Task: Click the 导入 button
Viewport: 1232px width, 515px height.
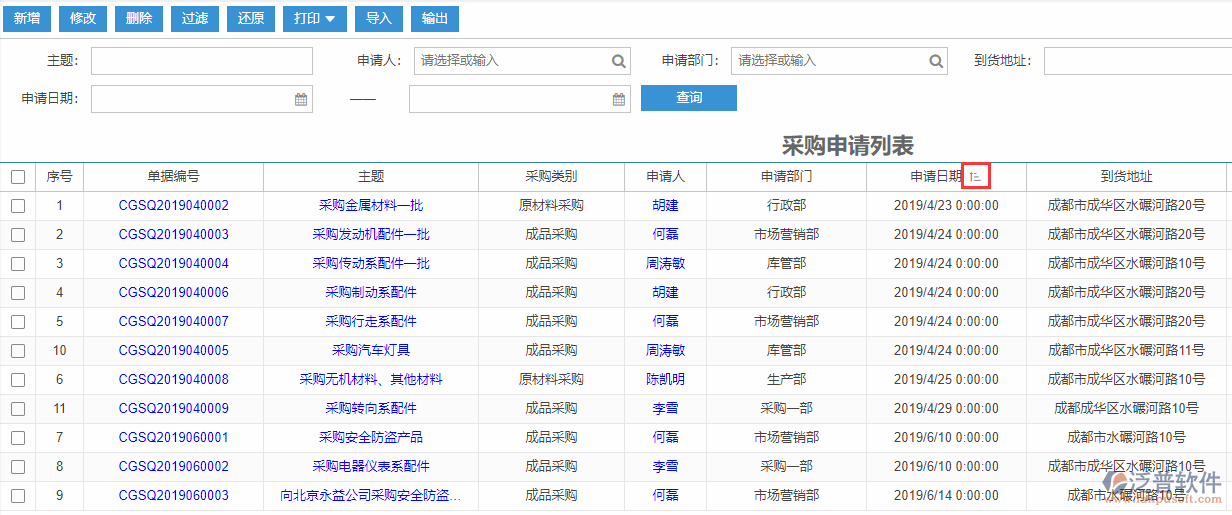Action: [x=379, y=18]
